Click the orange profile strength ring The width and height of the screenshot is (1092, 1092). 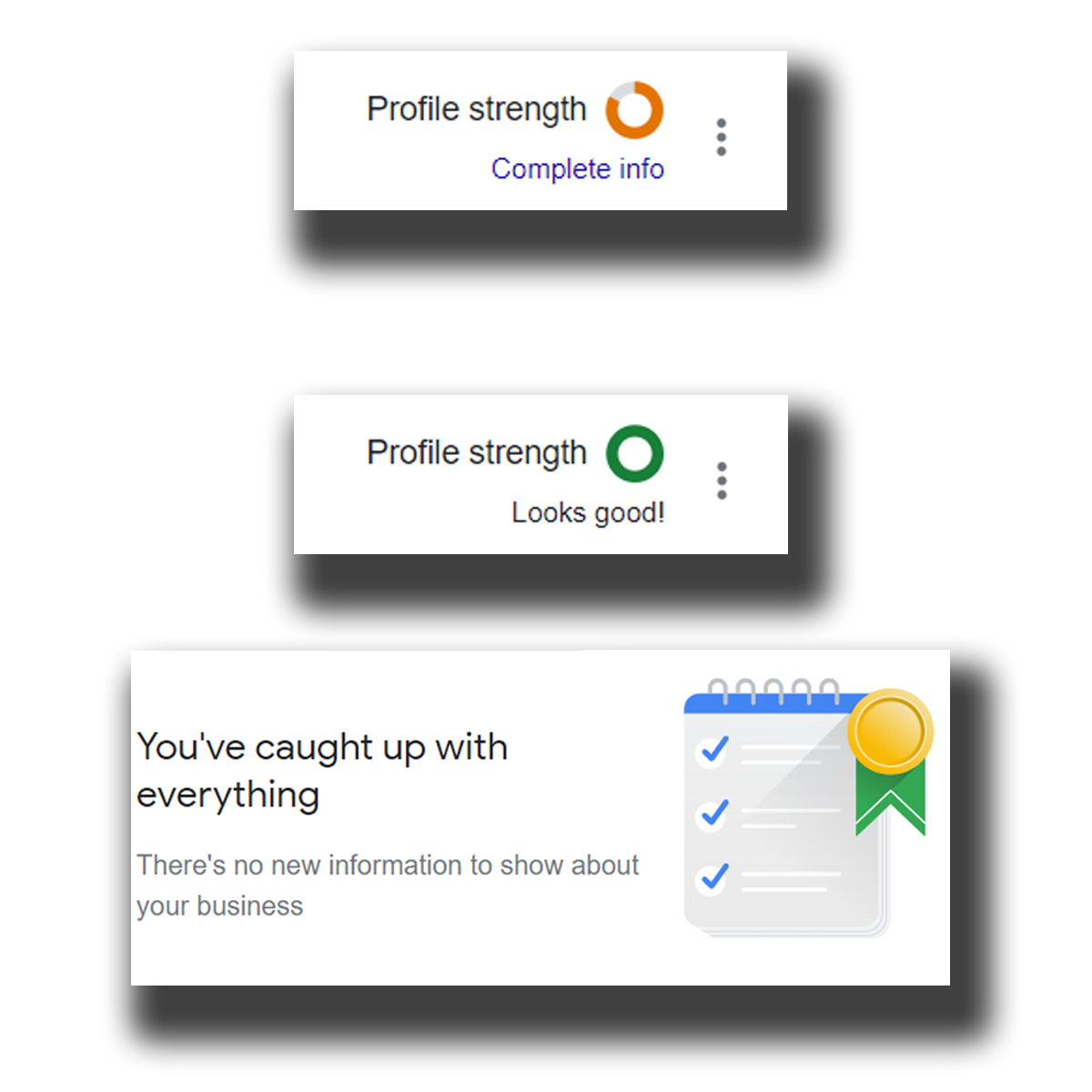click(x=634, y=110)
